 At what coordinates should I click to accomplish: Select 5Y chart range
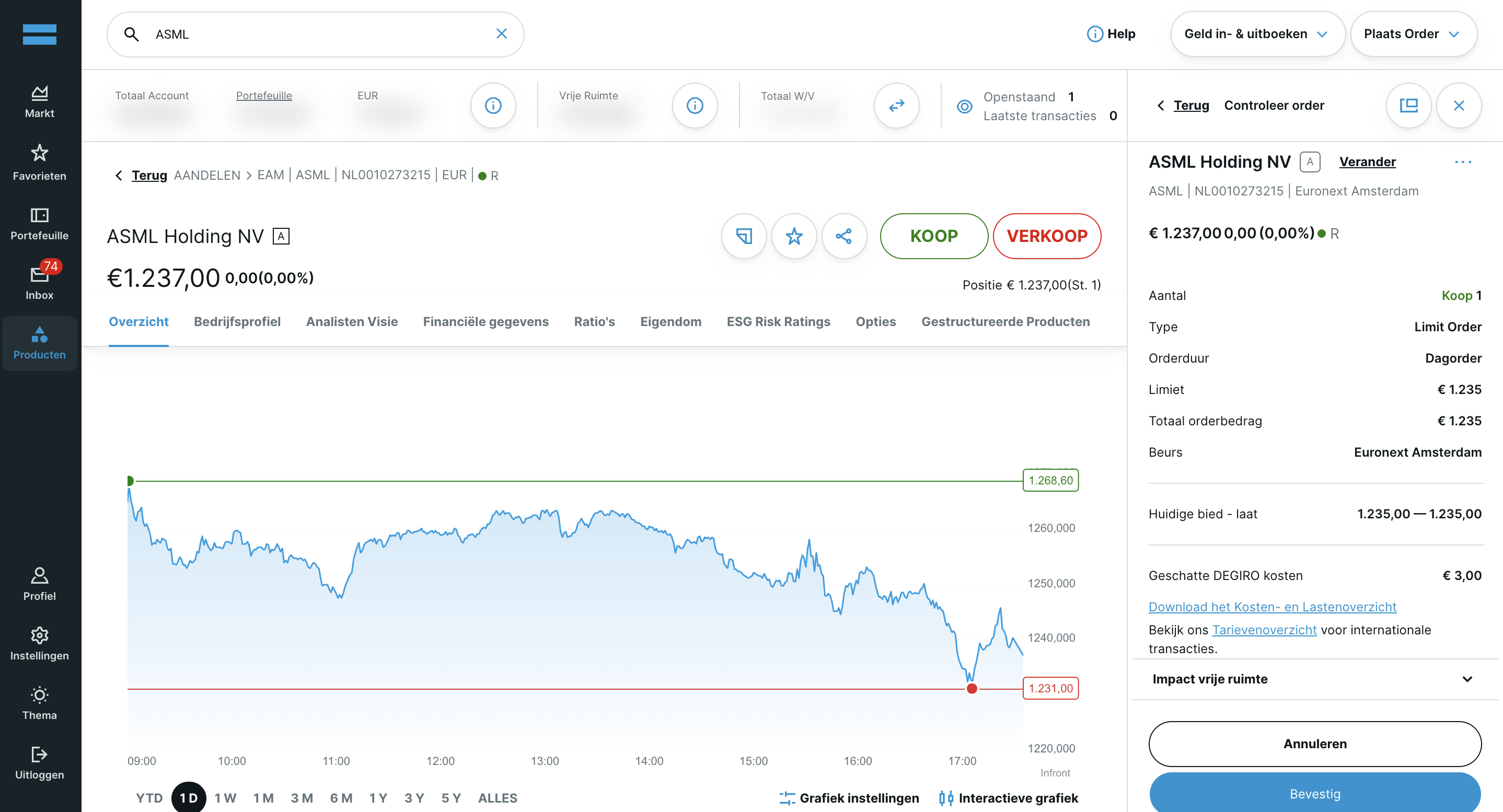[x=451, y=798]
